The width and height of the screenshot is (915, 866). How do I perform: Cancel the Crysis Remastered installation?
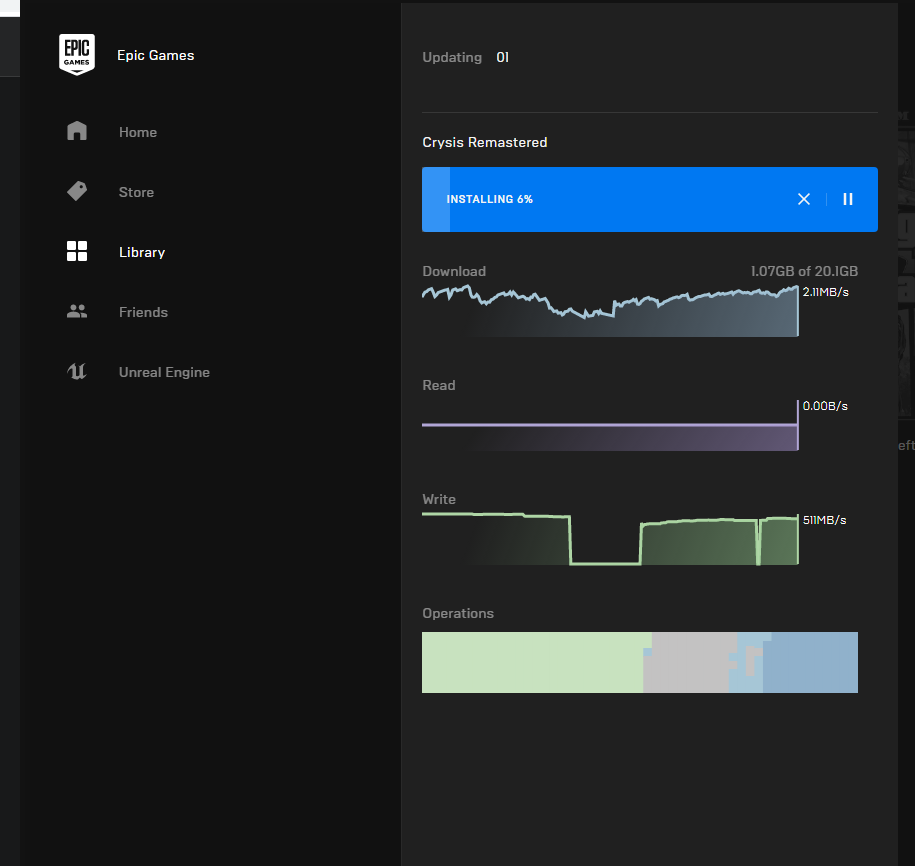click(804, 200)
